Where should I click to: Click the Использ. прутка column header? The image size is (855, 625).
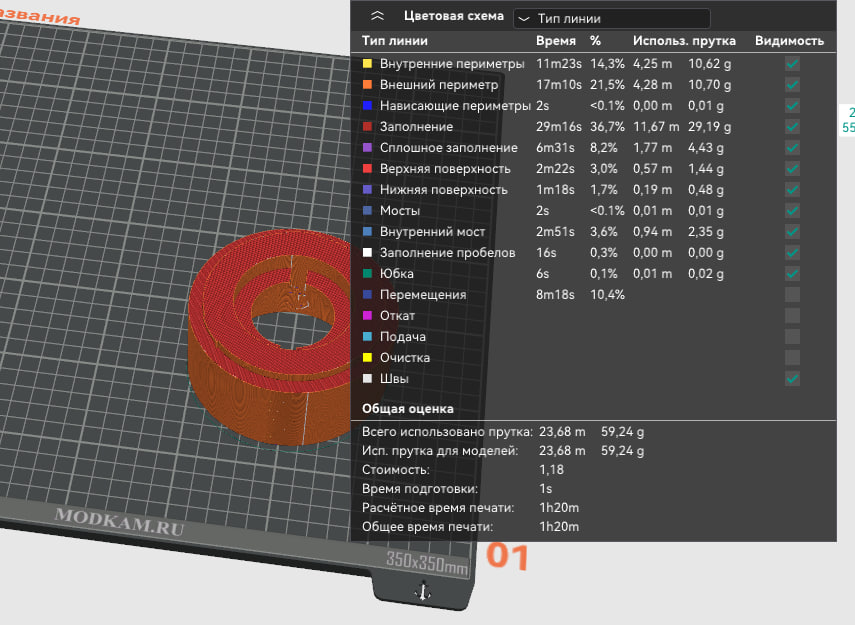point(684,41)
